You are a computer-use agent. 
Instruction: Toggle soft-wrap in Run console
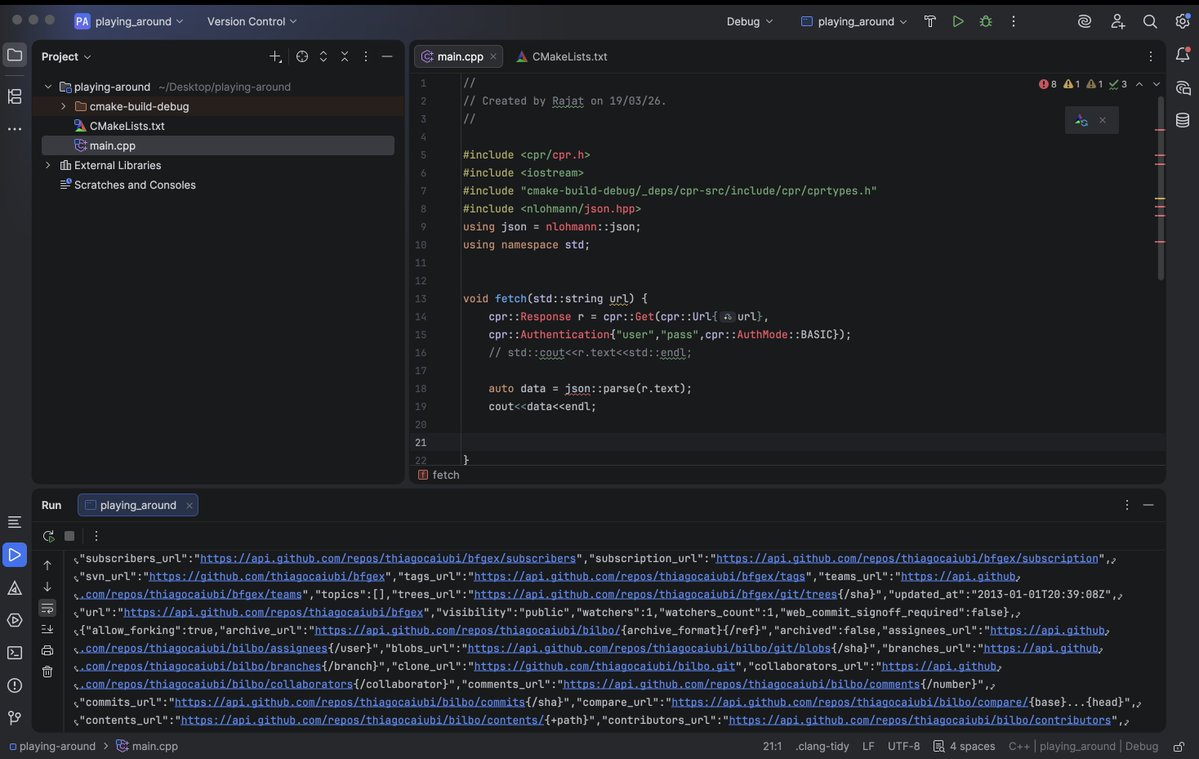(x=47, y=608)
